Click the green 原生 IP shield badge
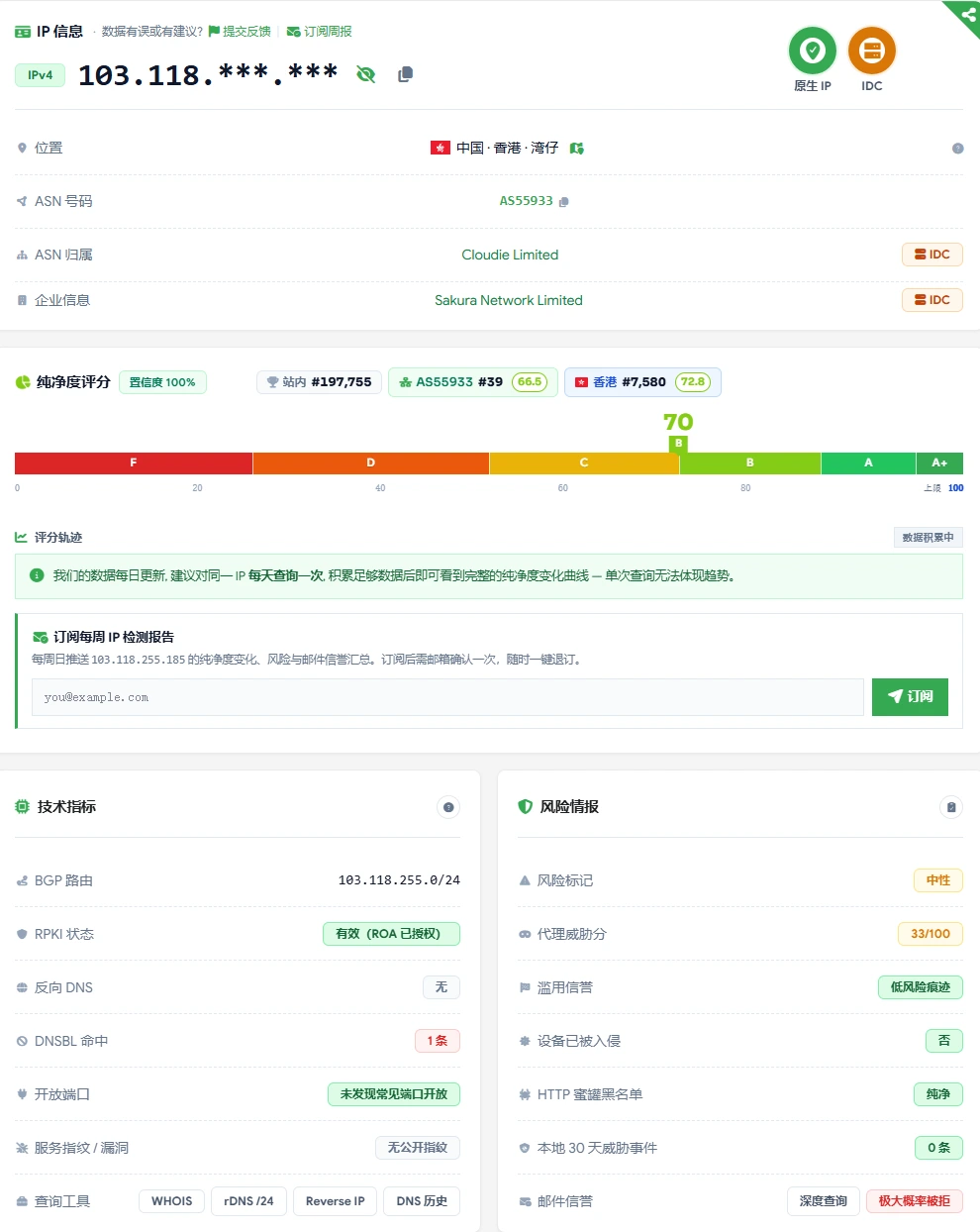The height and width of the screenshot is (1232, 980). [x=813, y=50]
